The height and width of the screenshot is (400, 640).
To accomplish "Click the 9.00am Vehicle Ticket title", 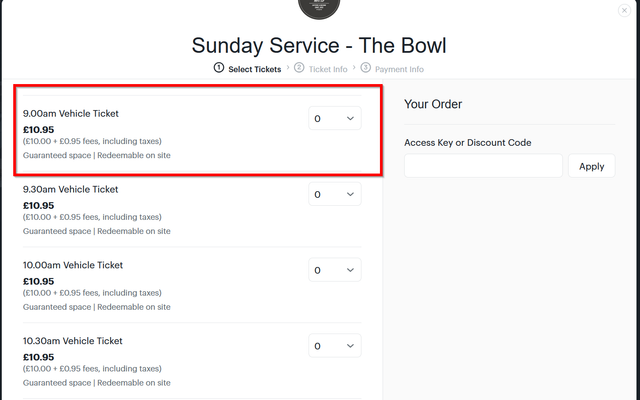I will [71, 113].
